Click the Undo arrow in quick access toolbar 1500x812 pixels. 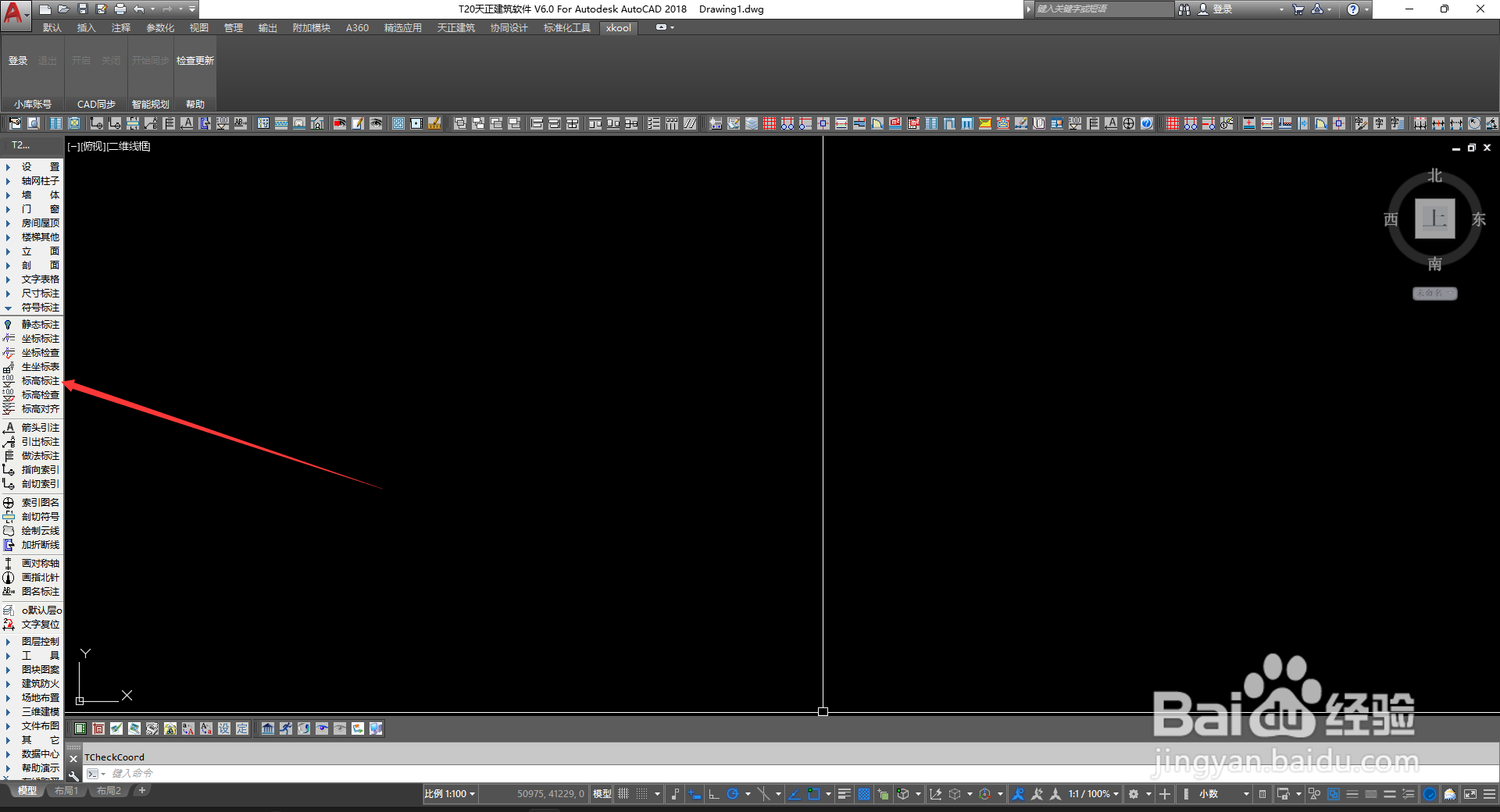(x=139, y=9)
